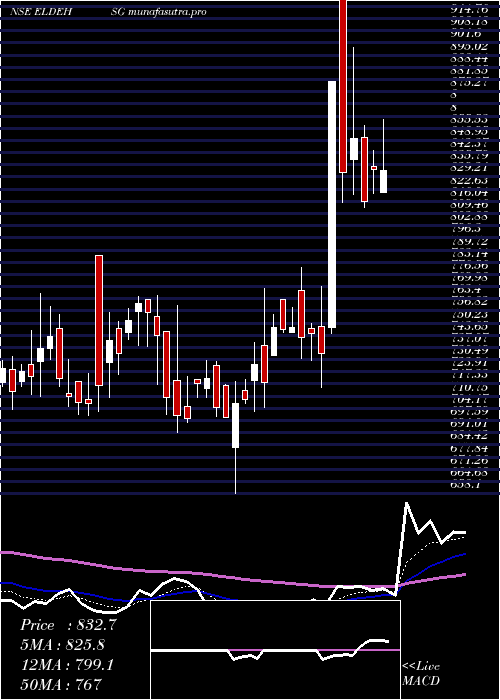The width and height of the screenshot is (500, 700).
Task: Click the 809.46 price axis label
Action: pyautogui.click(x=467, y=205)
